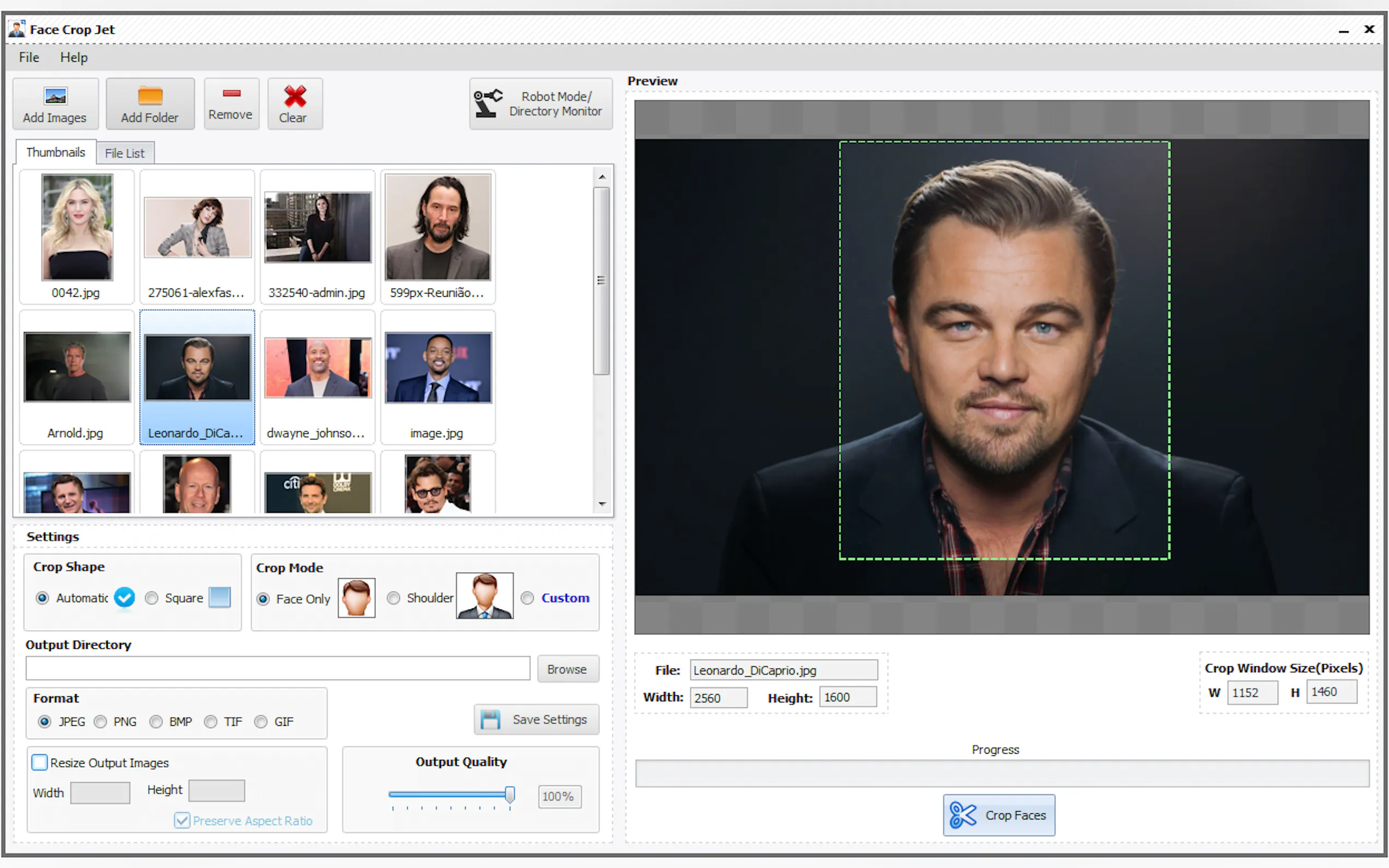This screenshot has height=868, width=1389.
Task: Click the crop window W field 1152
Action: [x=1252, y=693]
